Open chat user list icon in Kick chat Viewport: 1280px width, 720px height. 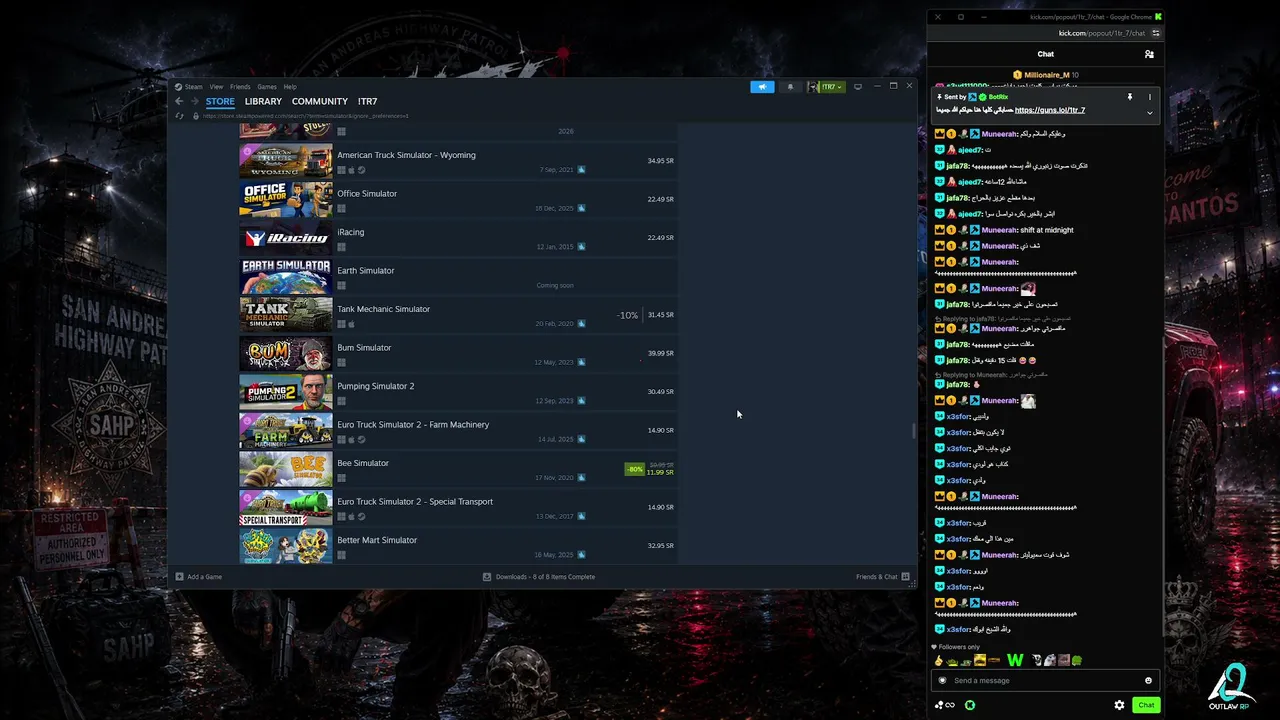coord(1149,54)
